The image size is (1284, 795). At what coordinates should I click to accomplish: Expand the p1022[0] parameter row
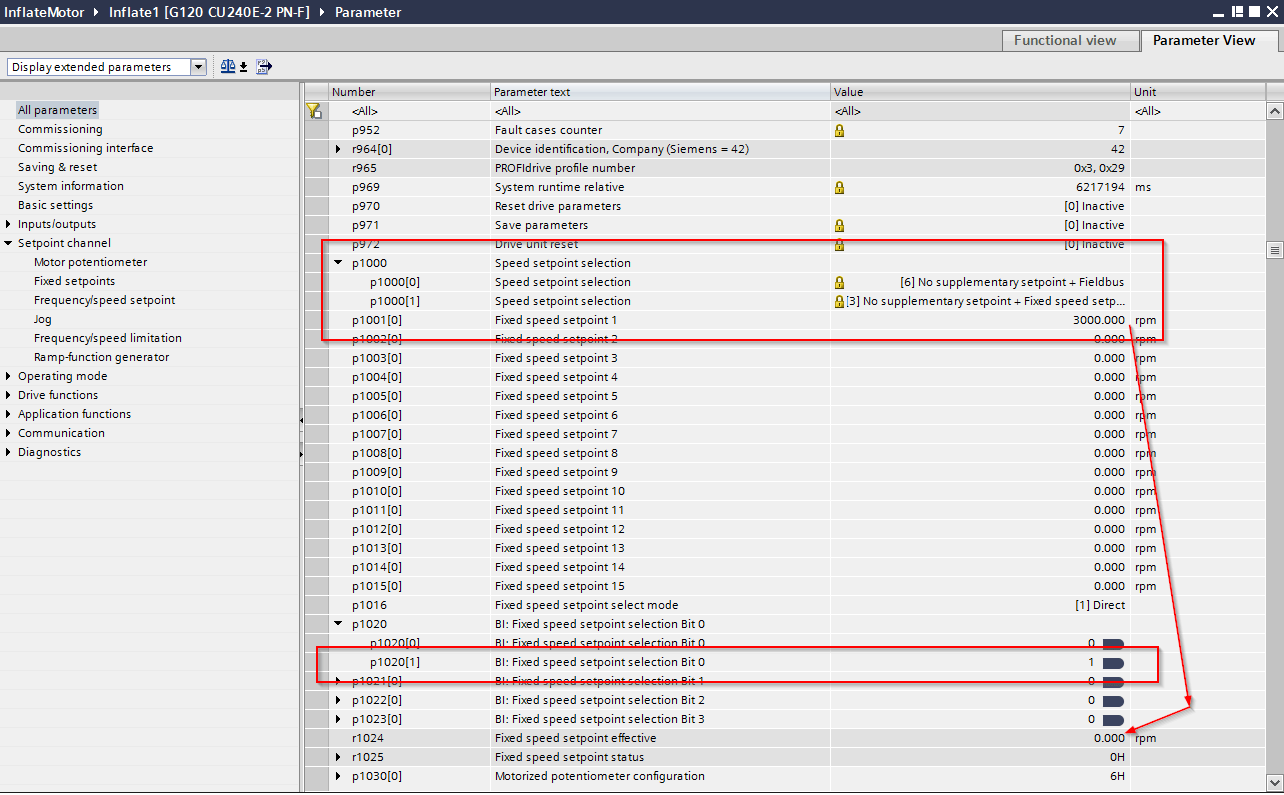click(338, 700)
